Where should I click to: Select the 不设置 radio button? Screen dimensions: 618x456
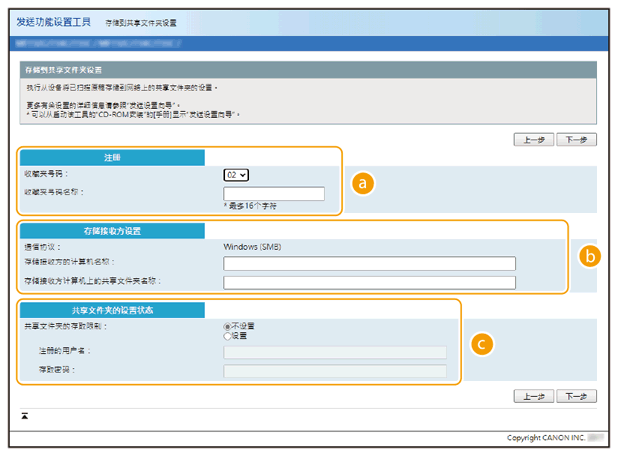pyautogui.click(x=228, y=326)
